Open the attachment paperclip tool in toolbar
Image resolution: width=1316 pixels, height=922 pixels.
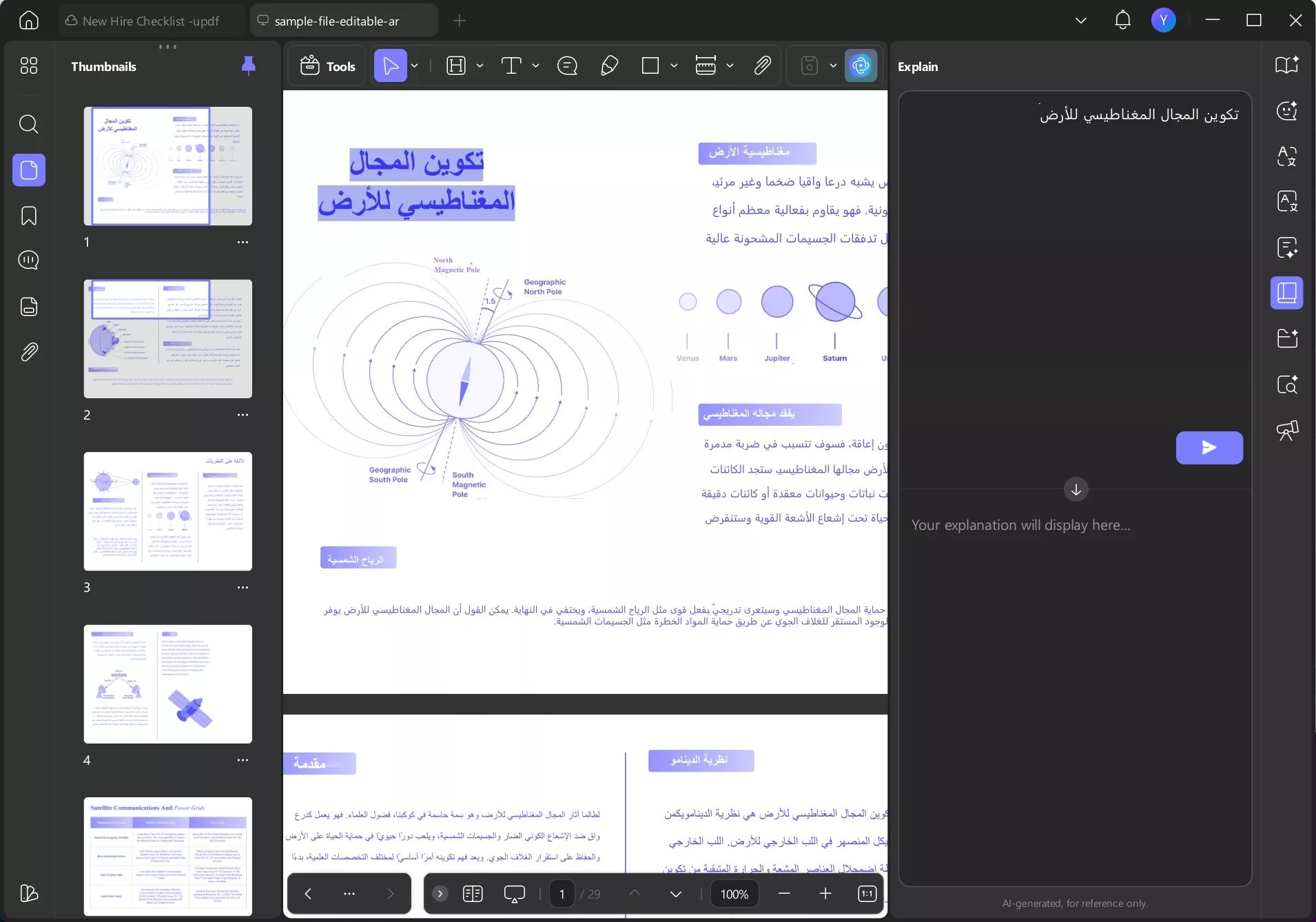[762, 66]
